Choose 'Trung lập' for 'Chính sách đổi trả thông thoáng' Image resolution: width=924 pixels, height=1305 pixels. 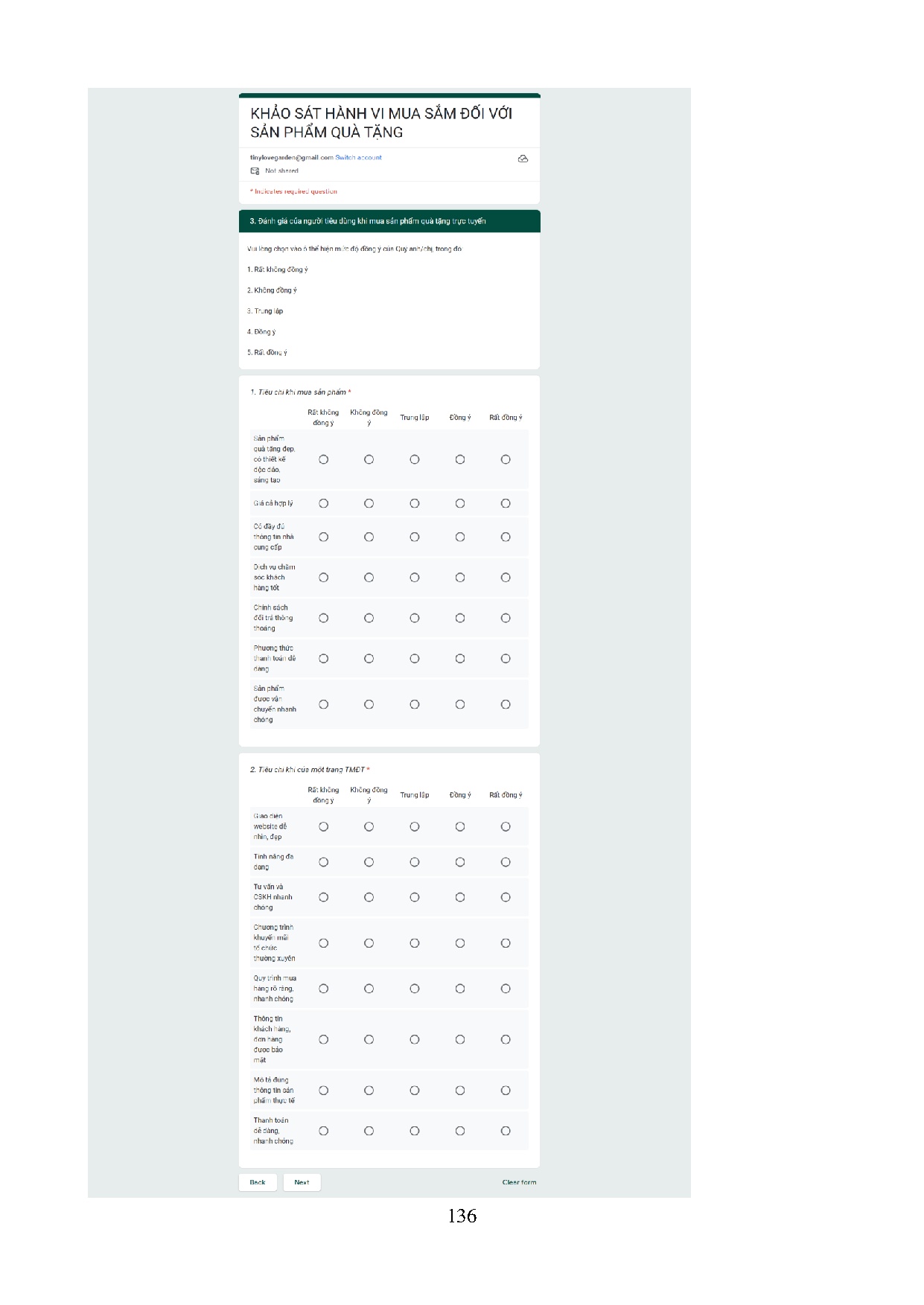tap(415, 618)
